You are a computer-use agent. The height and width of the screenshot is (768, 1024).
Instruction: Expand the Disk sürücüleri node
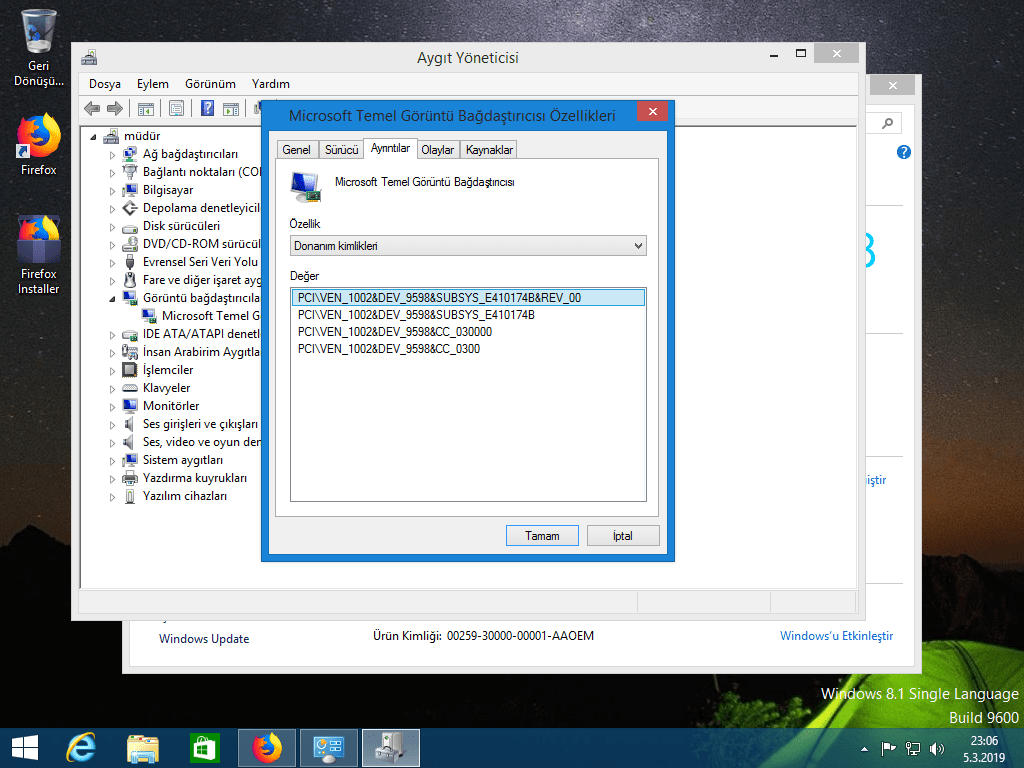click(x=112, y=227)
